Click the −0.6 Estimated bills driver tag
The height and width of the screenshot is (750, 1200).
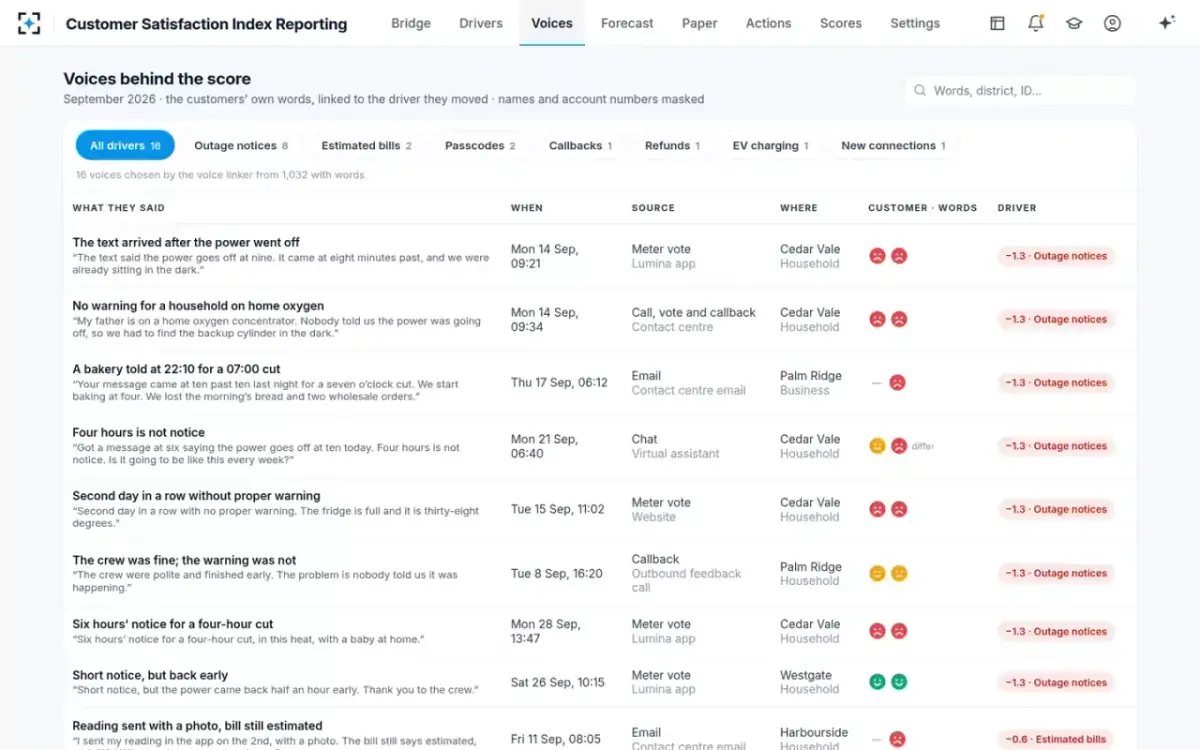(x=1056, y=739)
